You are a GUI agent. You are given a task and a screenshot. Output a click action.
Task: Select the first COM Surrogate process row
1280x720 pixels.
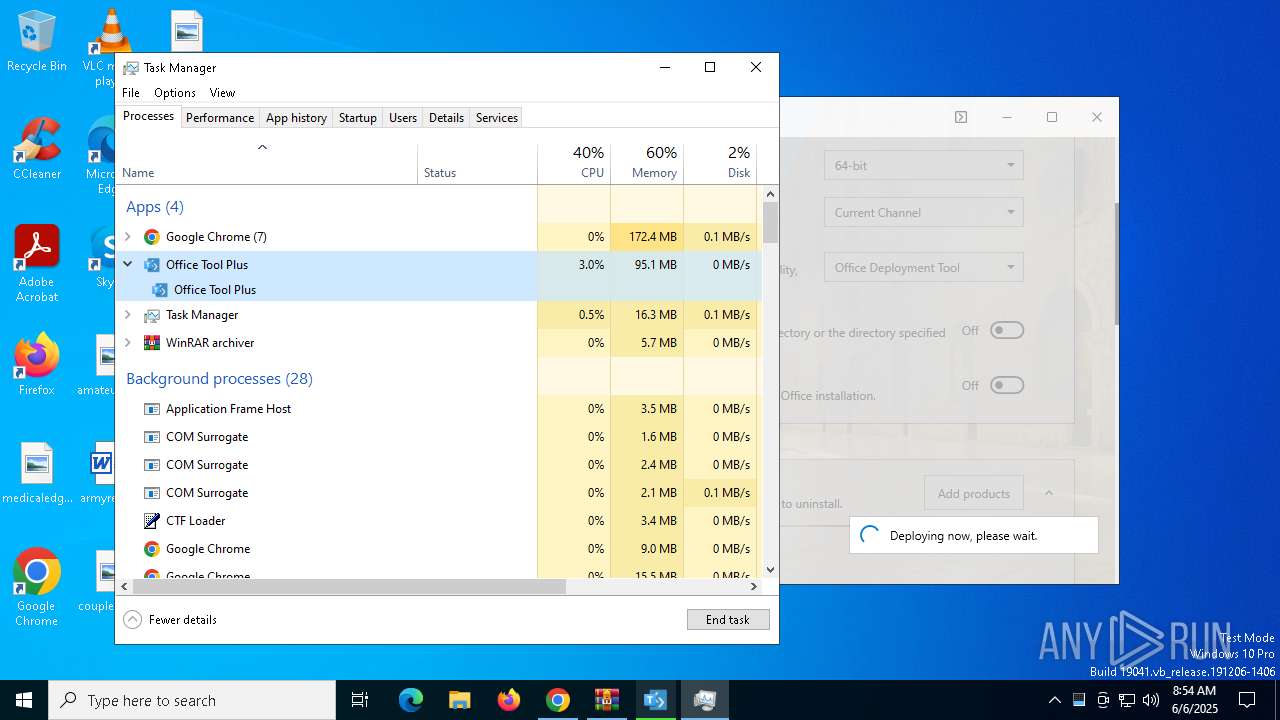tap(438, 437)
